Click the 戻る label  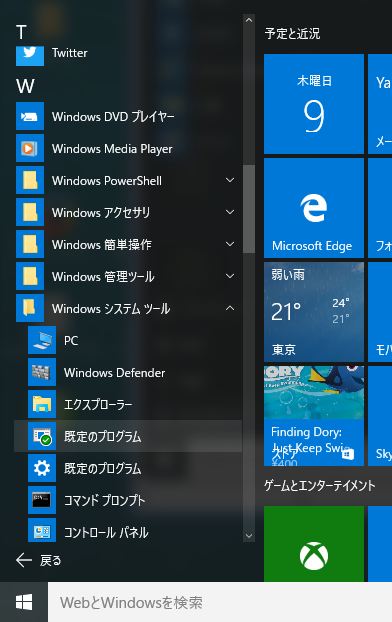(50, 561)
